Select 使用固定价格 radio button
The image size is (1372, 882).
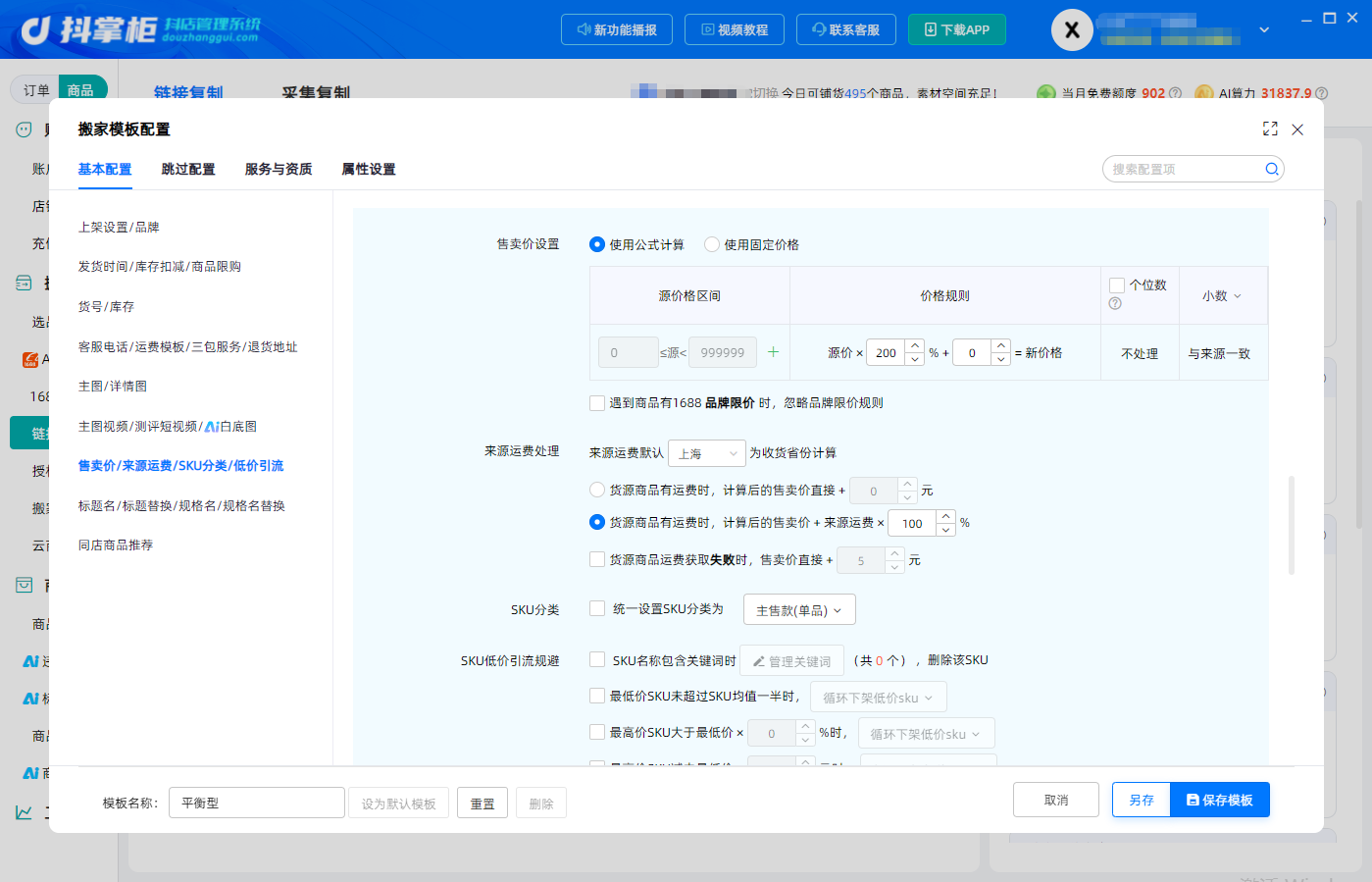coord(712,244)
